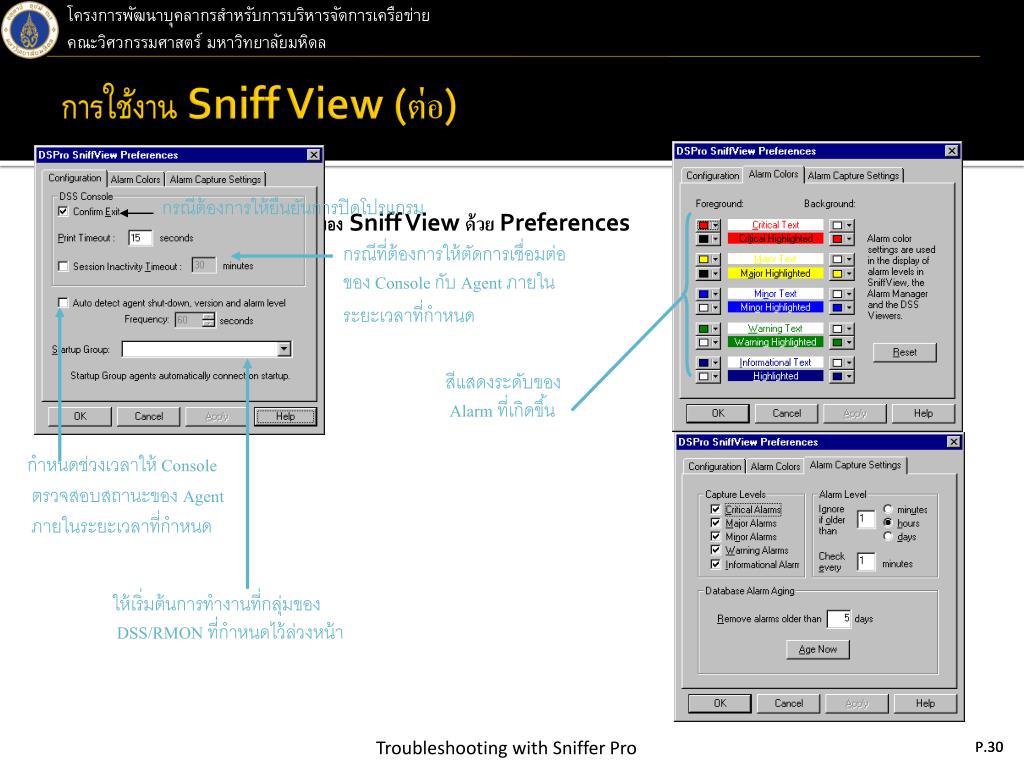
Task: Pick Minor Highlighted blue background color swatch
Action: tap(837, 308)
